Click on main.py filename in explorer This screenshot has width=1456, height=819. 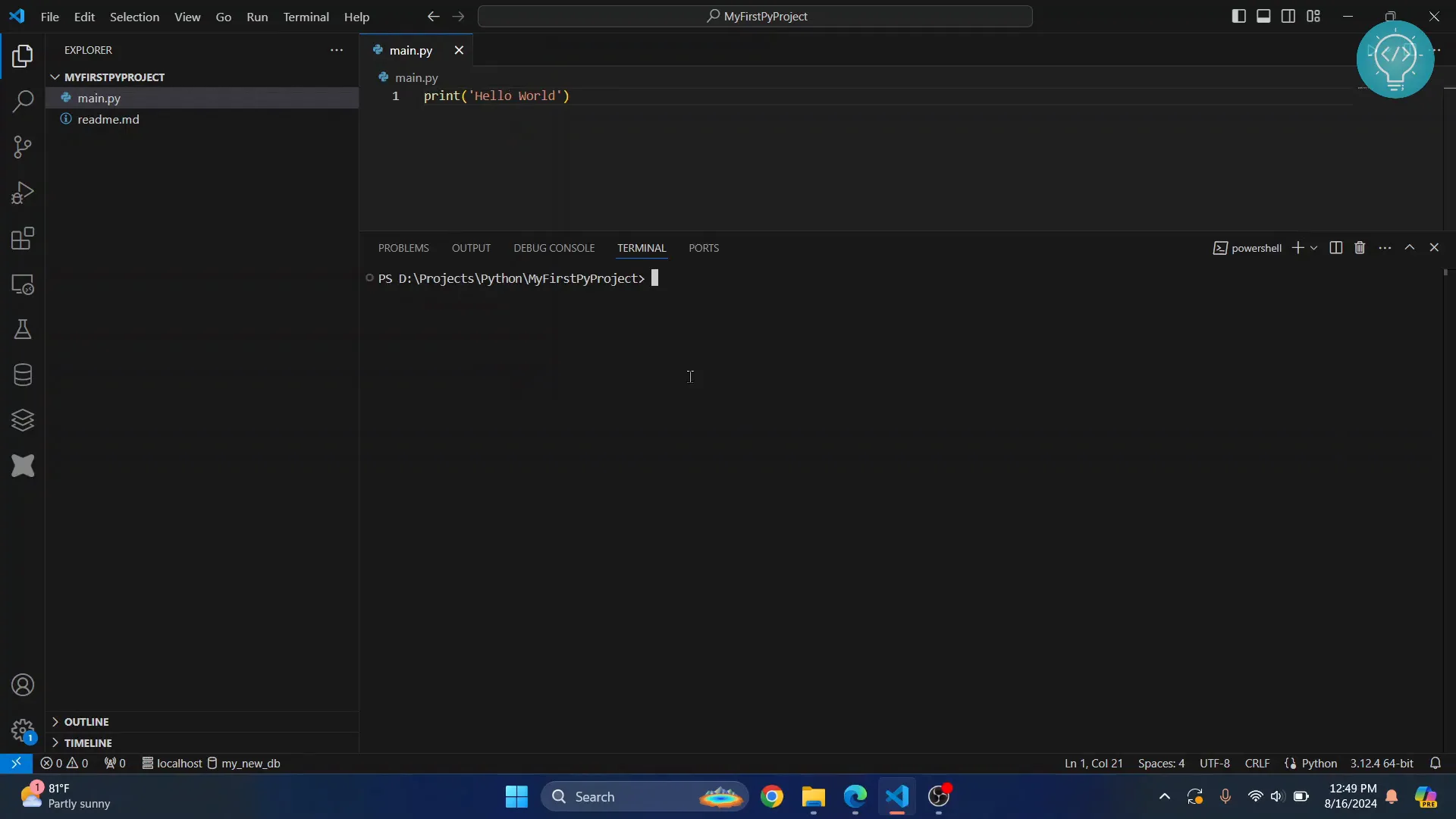click(99, 97)
